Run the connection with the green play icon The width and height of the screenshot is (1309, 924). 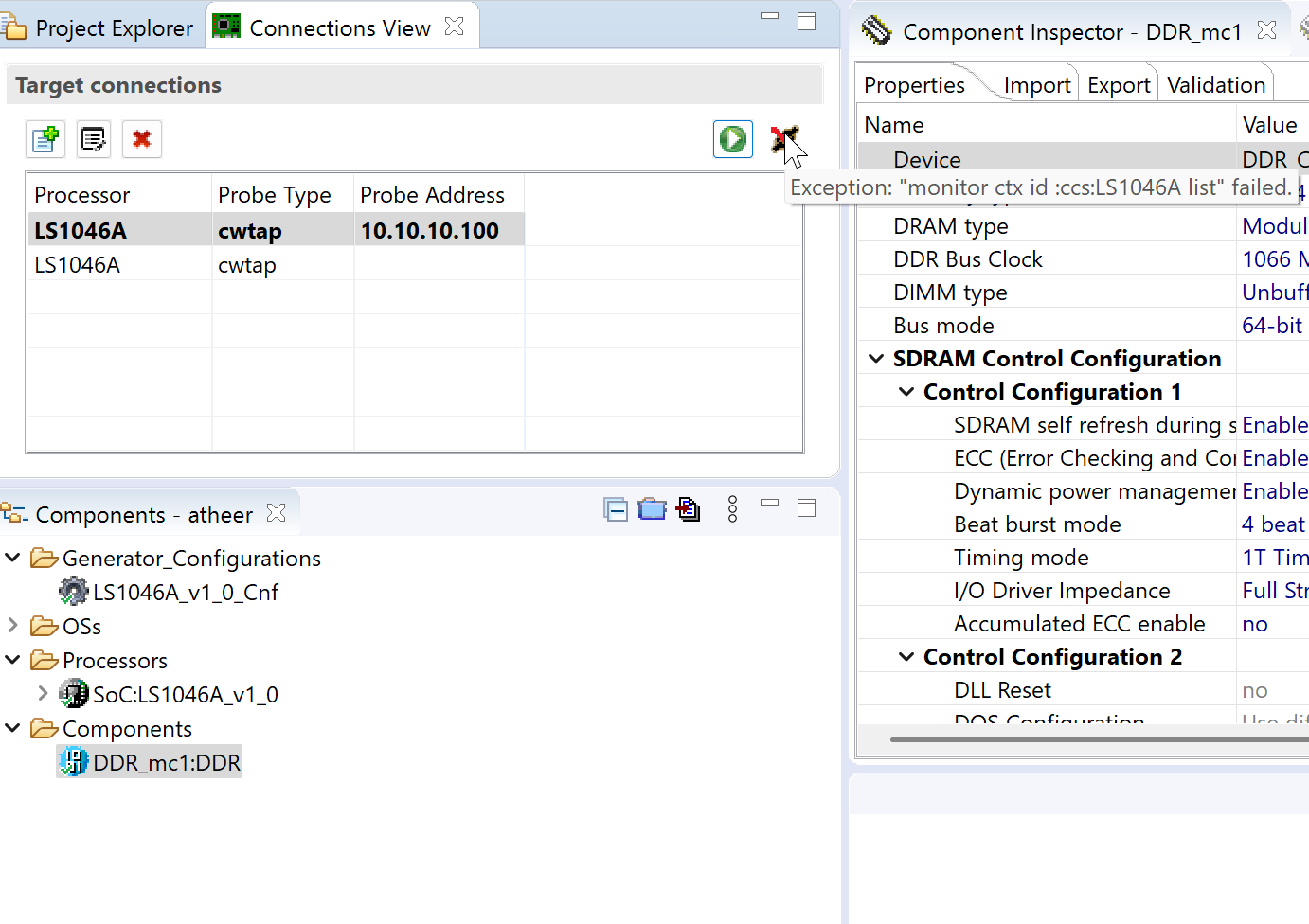[x=732, y=138]
